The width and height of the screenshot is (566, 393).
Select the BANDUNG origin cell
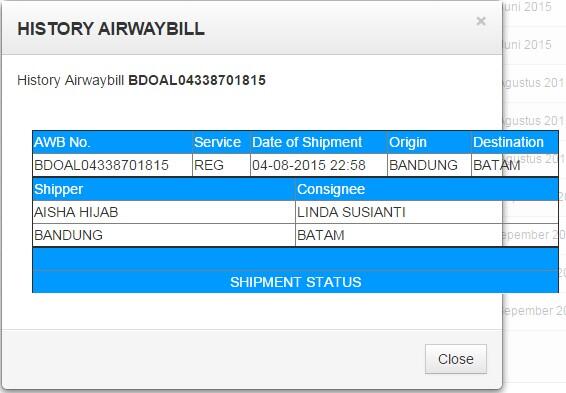[429, 165]
